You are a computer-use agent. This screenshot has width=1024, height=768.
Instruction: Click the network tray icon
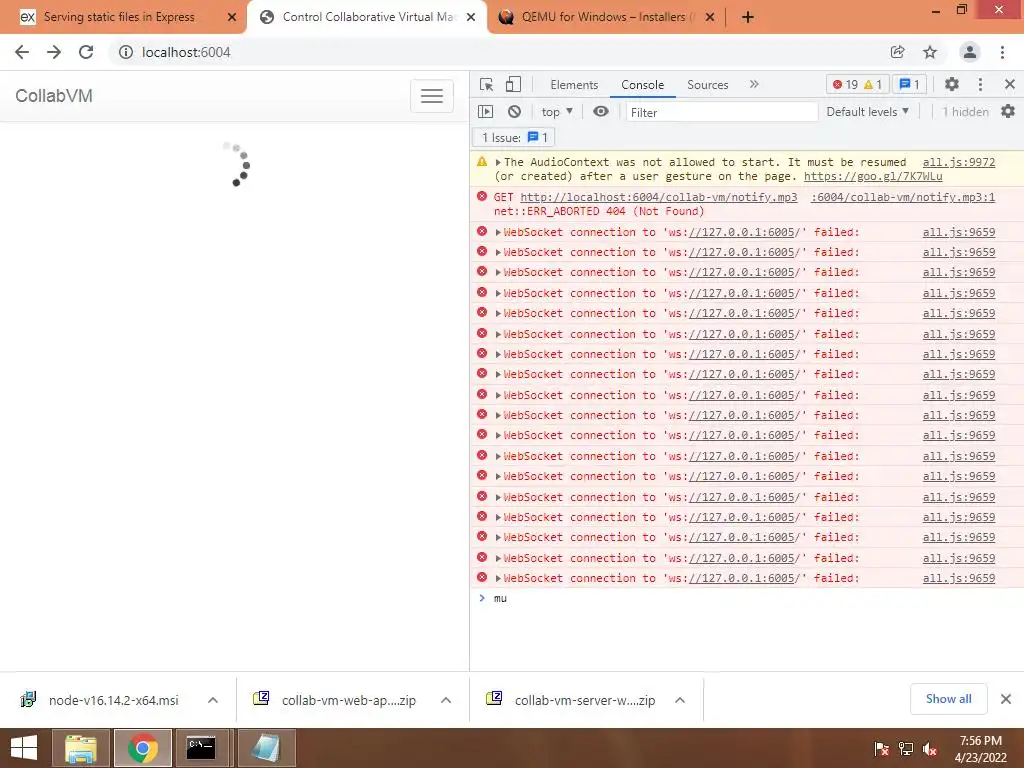click(906, 748)
